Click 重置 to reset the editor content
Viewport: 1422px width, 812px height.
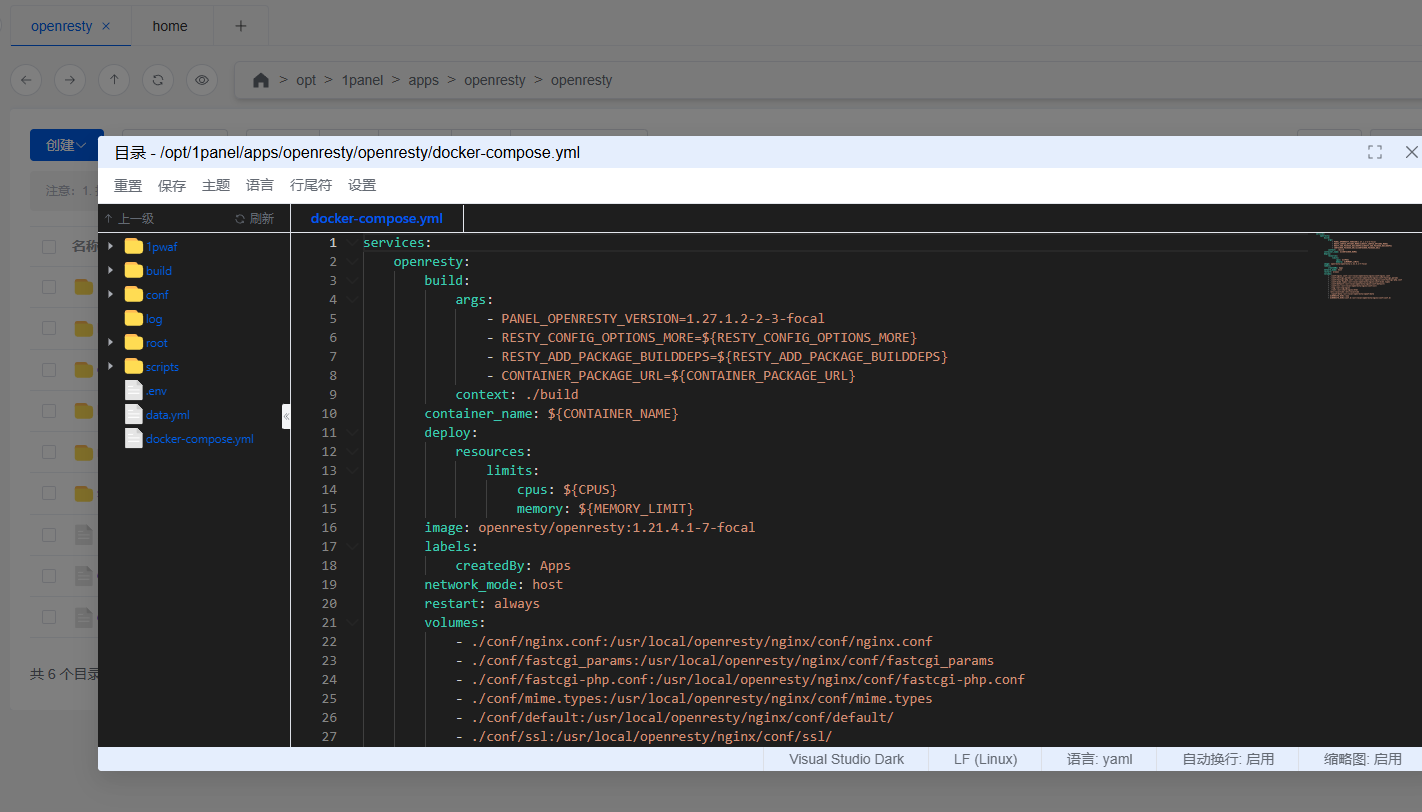pyautogui.click(x=128, y=185)
